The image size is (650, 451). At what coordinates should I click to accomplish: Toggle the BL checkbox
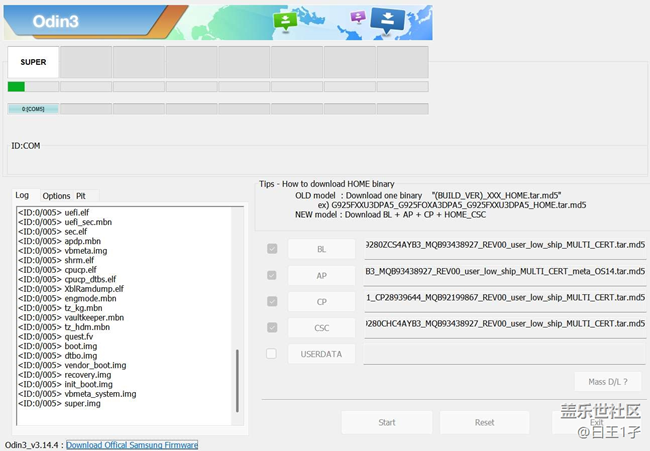tap(272, 249)
